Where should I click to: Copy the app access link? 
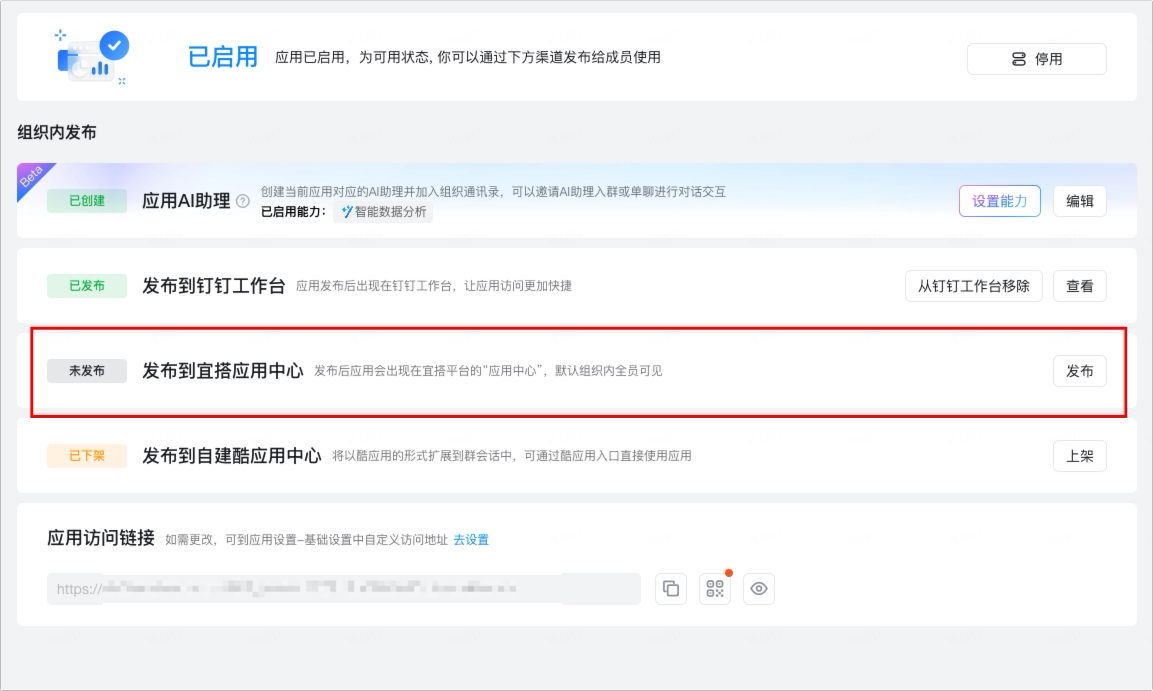pyautogui.click(x=671, y=589)
